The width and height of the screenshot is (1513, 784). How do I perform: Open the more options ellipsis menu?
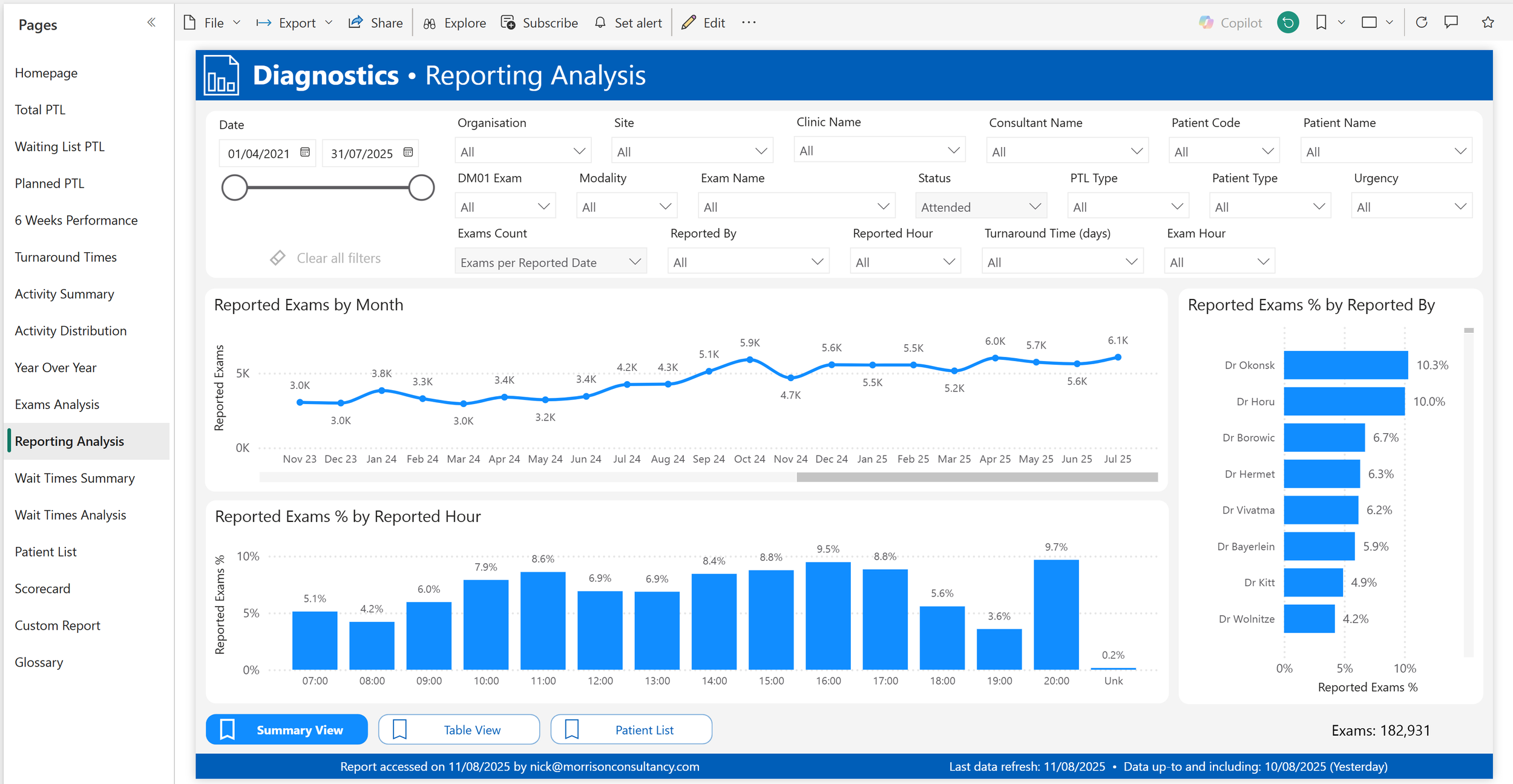pos(749,23)
